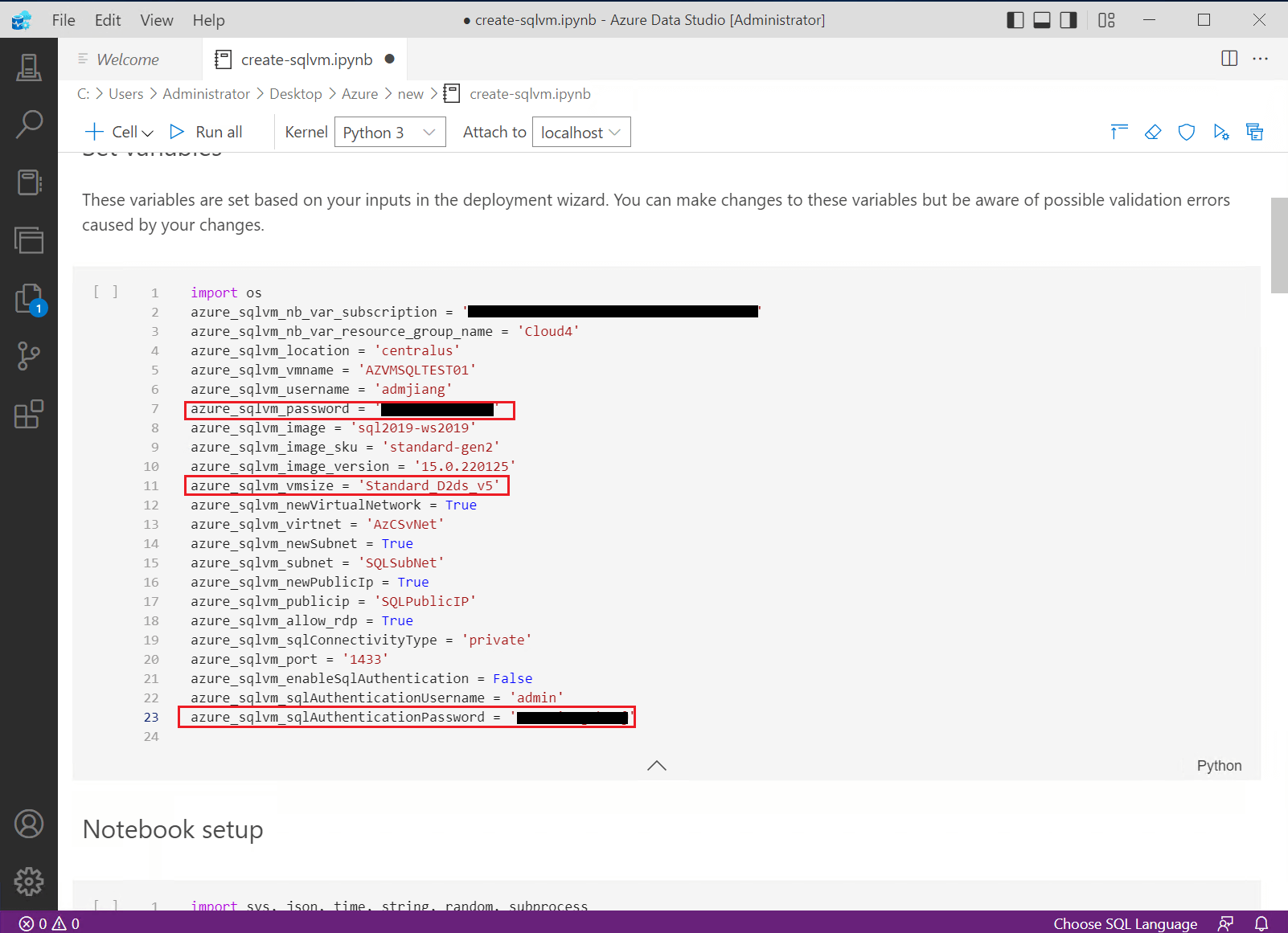Expand the Cell add dropdown
1288x933 pixels.
pos(119,132)
